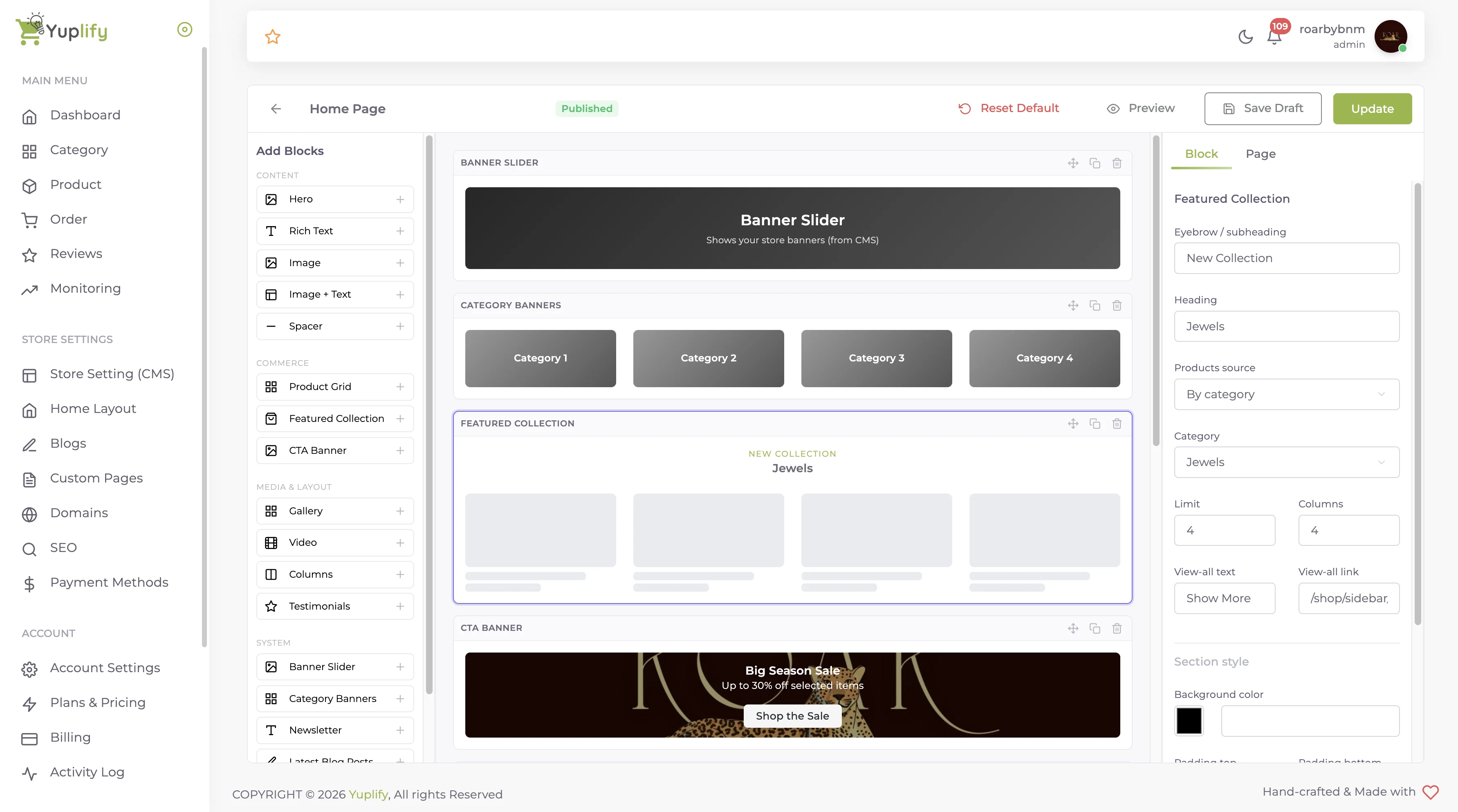
Task: Toggle the sidebar pin circle icon
Action: (184, 29)
